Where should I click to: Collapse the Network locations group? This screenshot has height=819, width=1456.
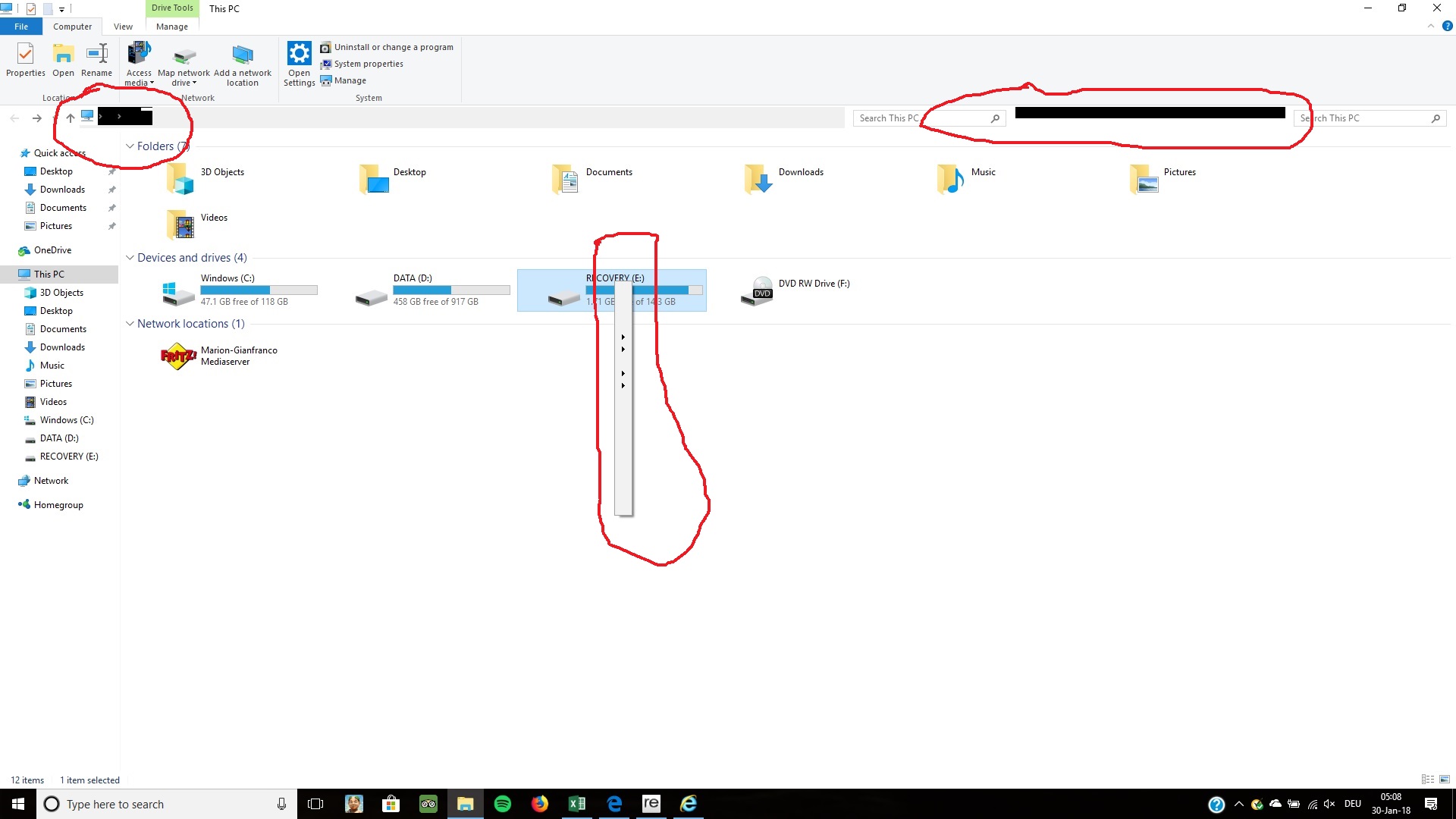click(x=130, y=324)
